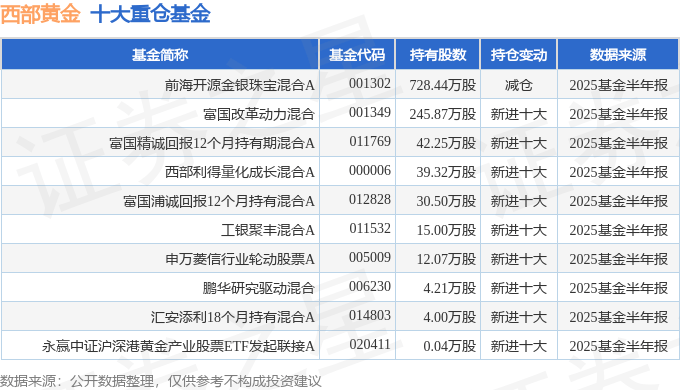Select 永赢中证沪深港黄金产业股票ETF发起联接A
Image resolution: width=680 pixels, height=390 pixels.
coord(178,346)
